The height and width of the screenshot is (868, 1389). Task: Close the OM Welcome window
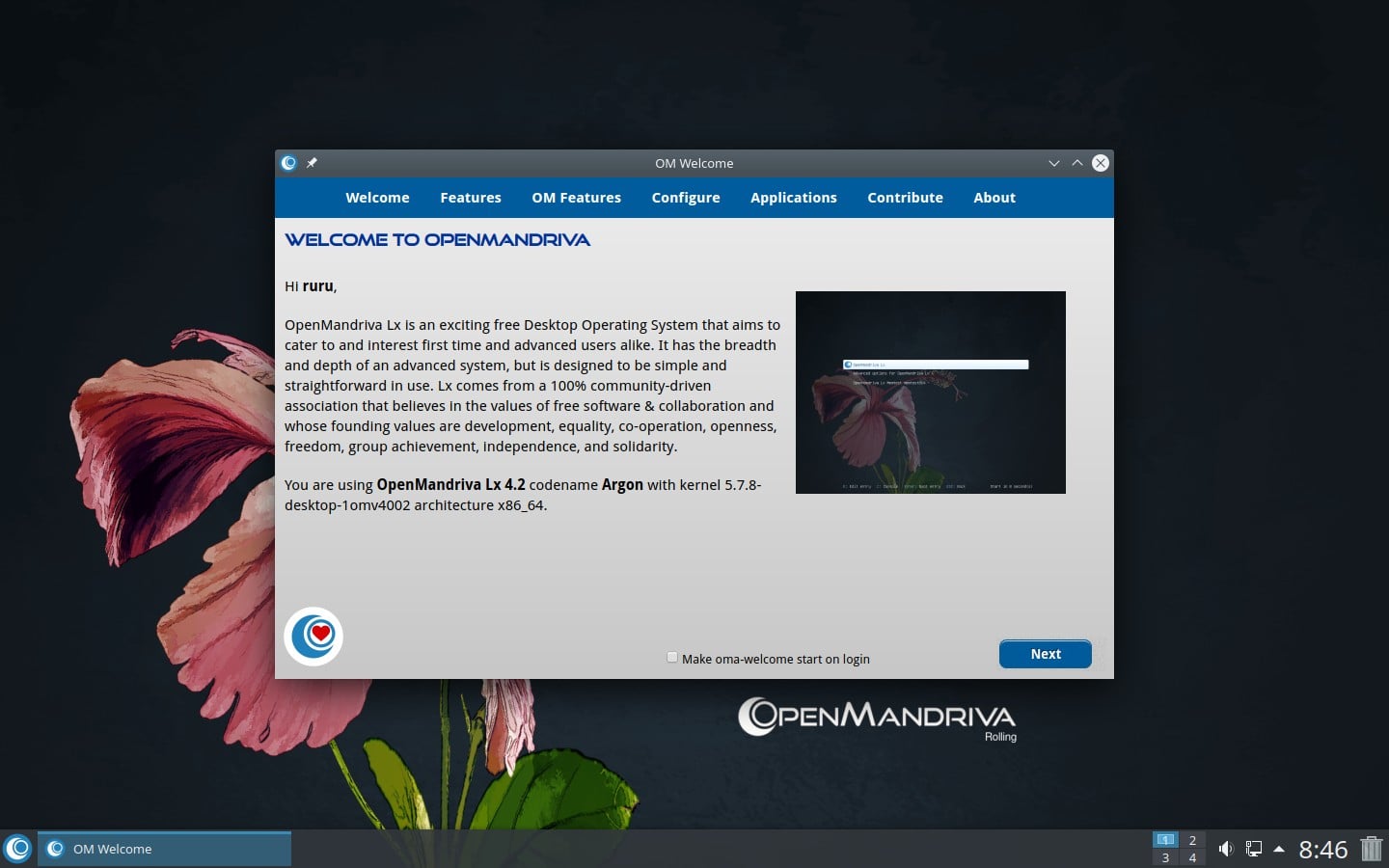[1101, 163]
